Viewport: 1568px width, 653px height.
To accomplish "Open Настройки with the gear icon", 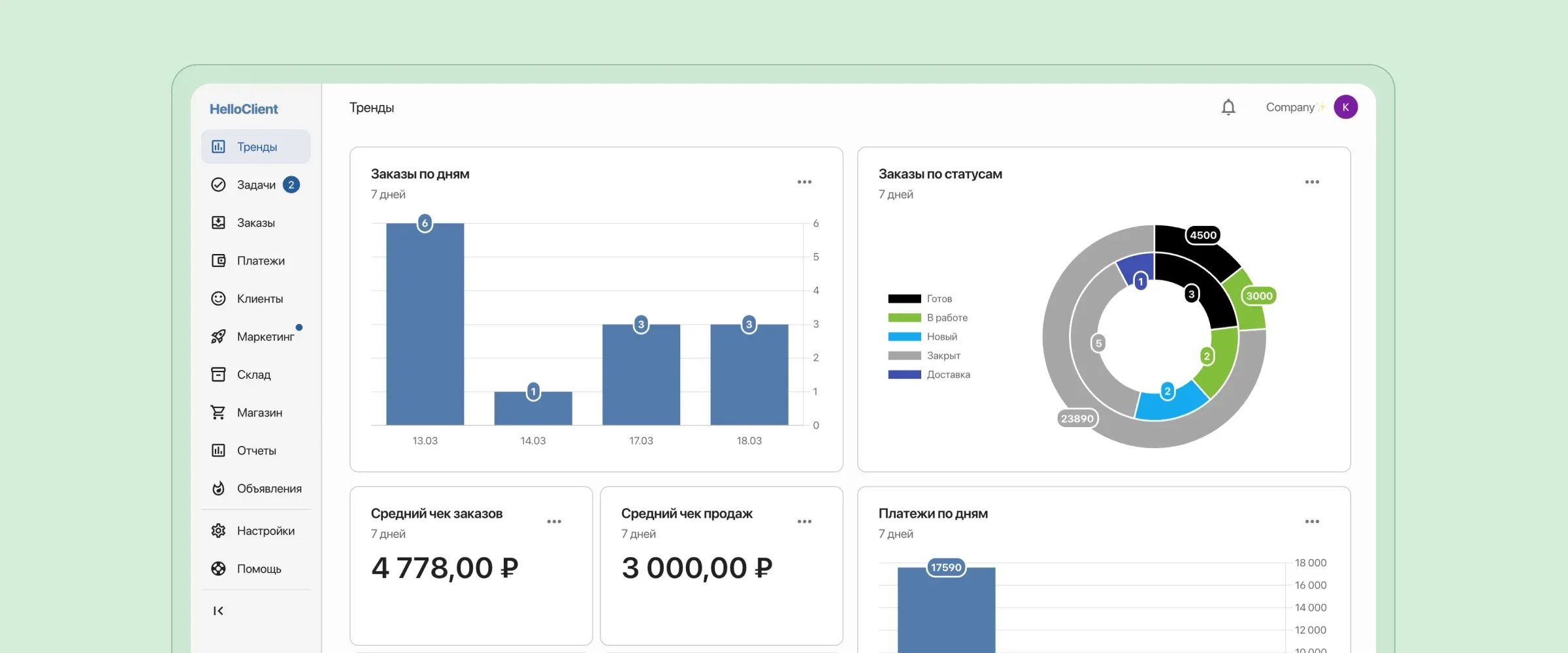I will click(x=219, y=530).
